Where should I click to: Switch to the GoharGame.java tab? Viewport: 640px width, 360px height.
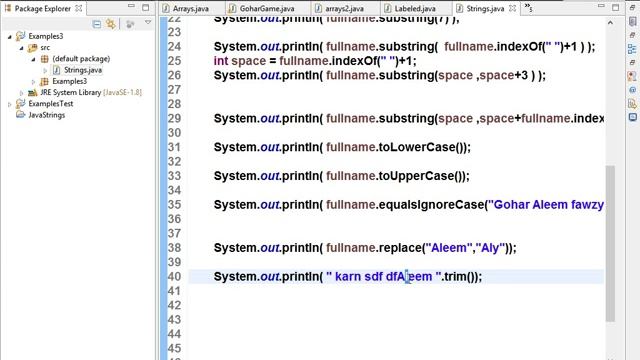point(267,8)
